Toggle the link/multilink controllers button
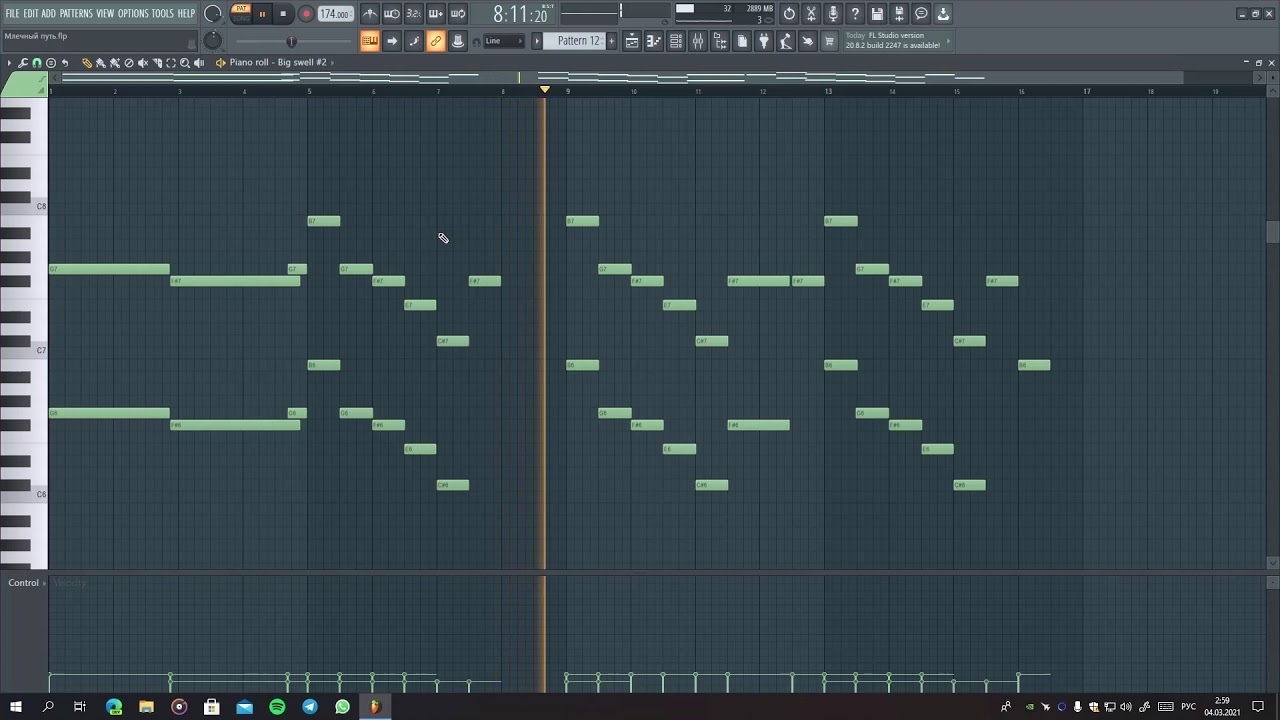The width and height of the screenshot is (1280, 720). tap(436, 41)
